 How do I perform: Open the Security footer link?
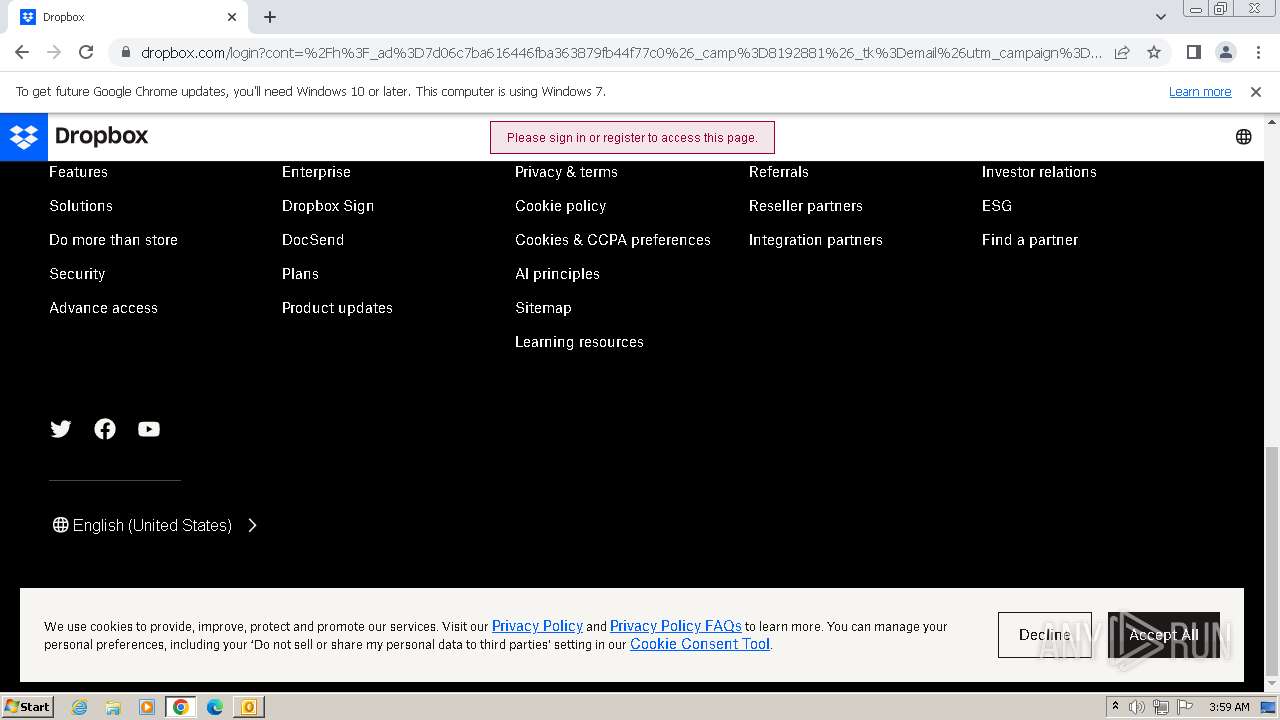click(x=77, y=274)
